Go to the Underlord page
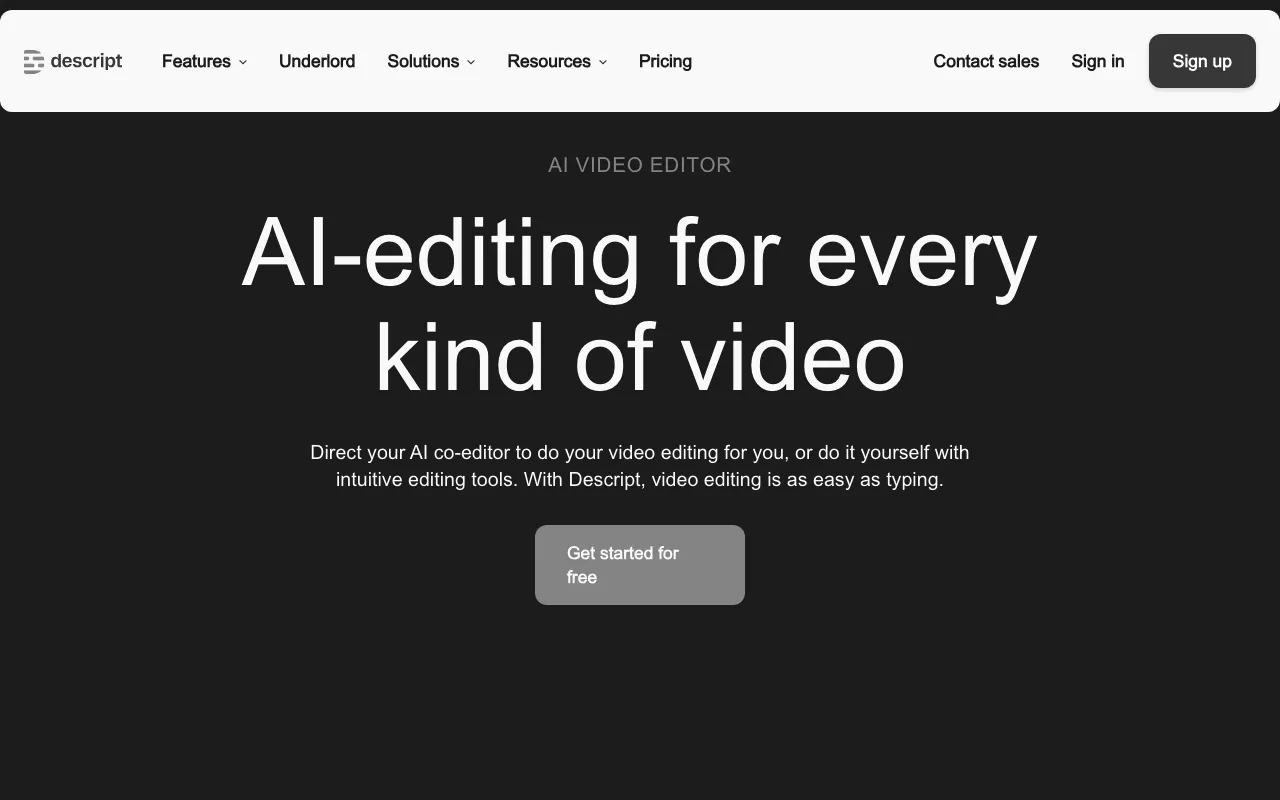Image resolution: width=1280 pixels, height=800 pixels. coord(317,61)
